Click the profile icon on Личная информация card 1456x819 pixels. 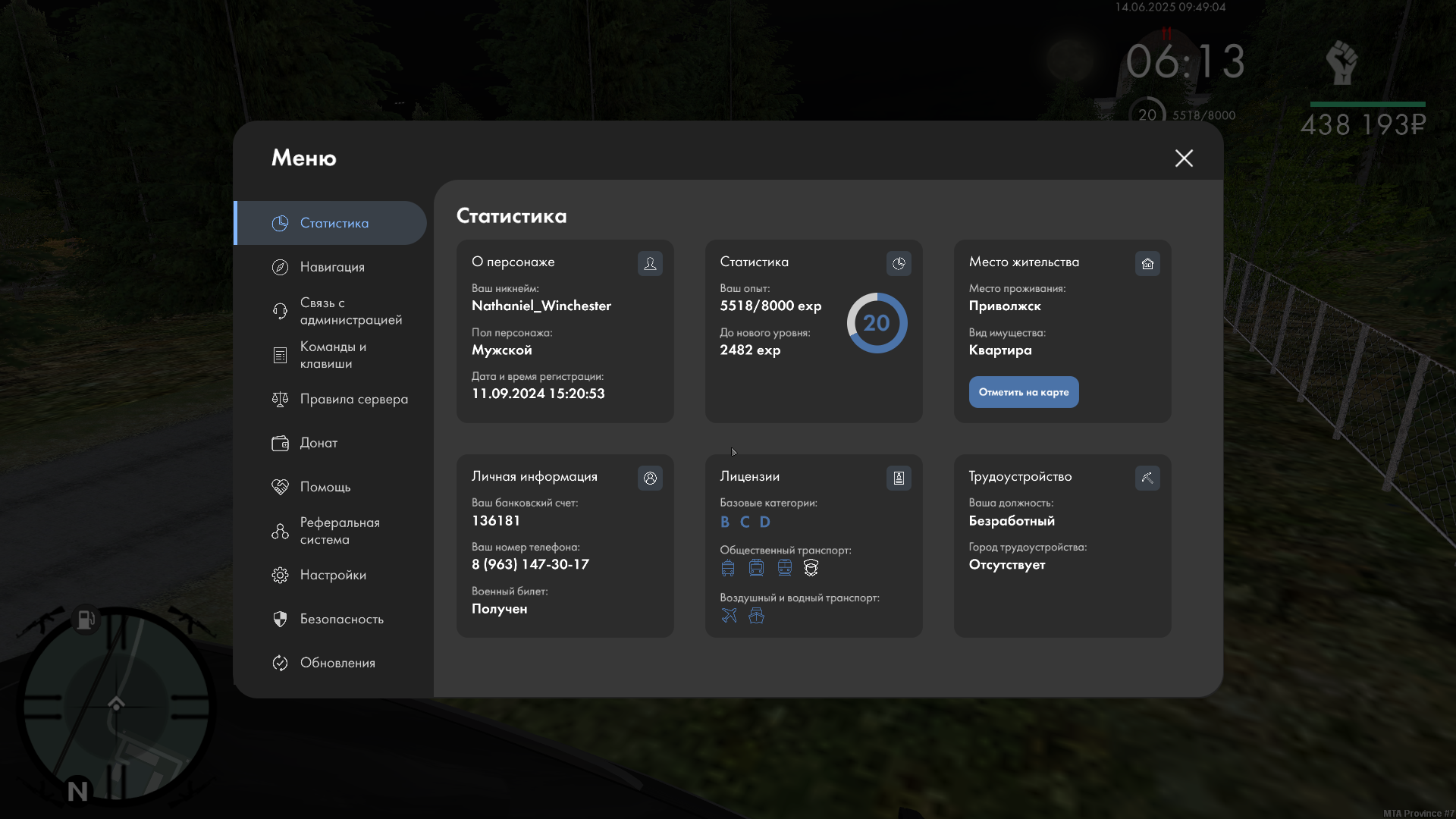[x=650, y=478]
